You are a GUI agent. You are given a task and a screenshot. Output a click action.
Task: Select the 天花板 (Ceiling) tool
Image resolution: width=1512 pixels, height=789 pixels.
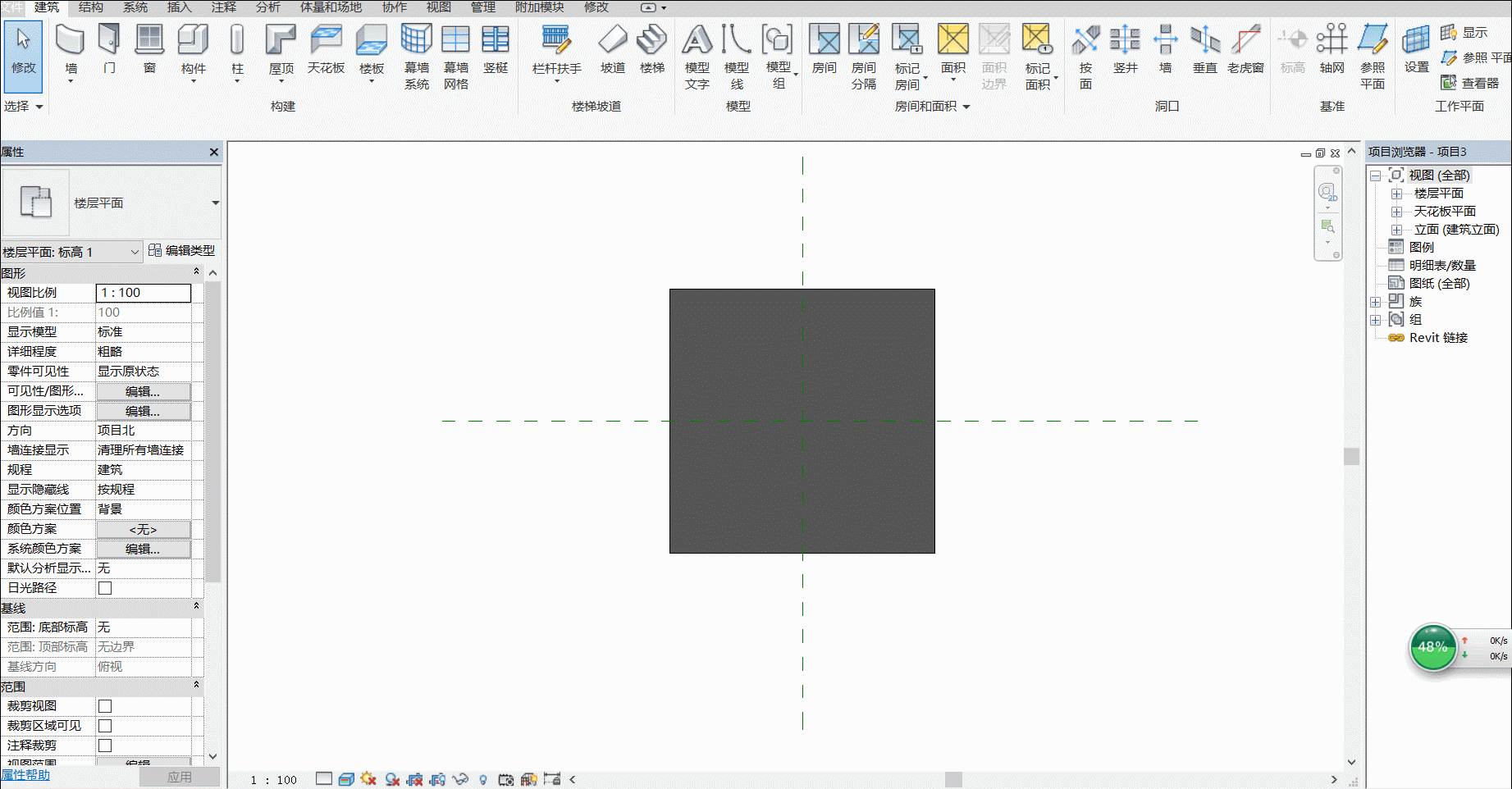[326, 49]
